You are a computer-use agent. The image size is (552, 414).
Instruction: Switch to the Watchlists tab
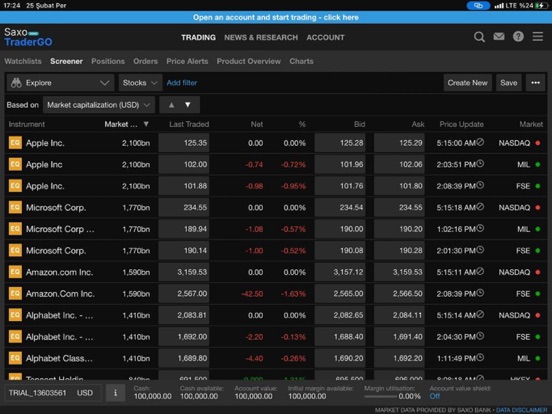(x=23, y=61)
